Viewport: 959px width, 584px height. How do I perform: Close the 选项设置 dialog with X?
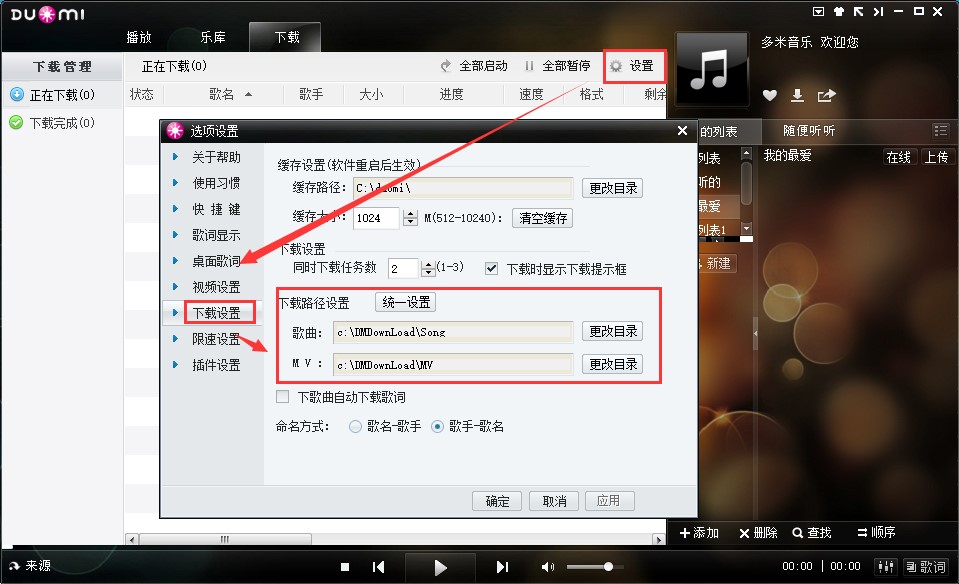tap(683, 130)
